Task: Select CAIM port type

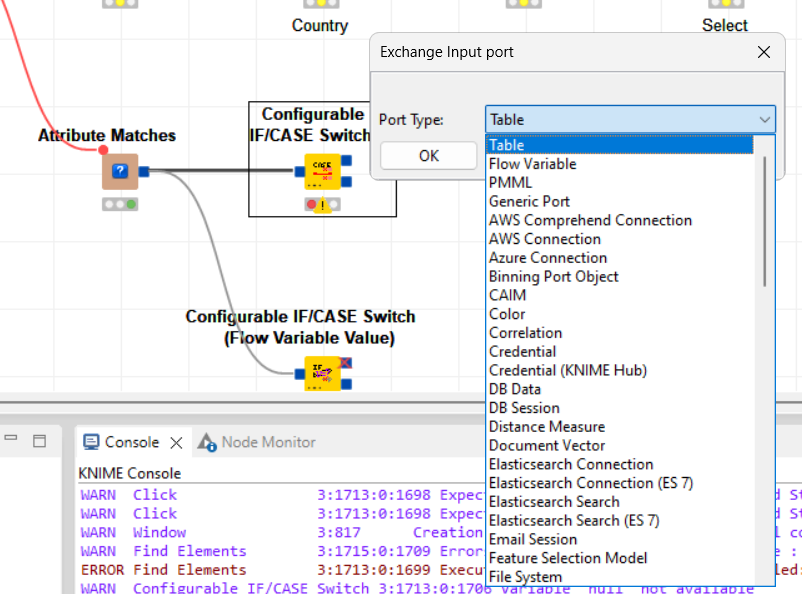Action: click(620, 295)
